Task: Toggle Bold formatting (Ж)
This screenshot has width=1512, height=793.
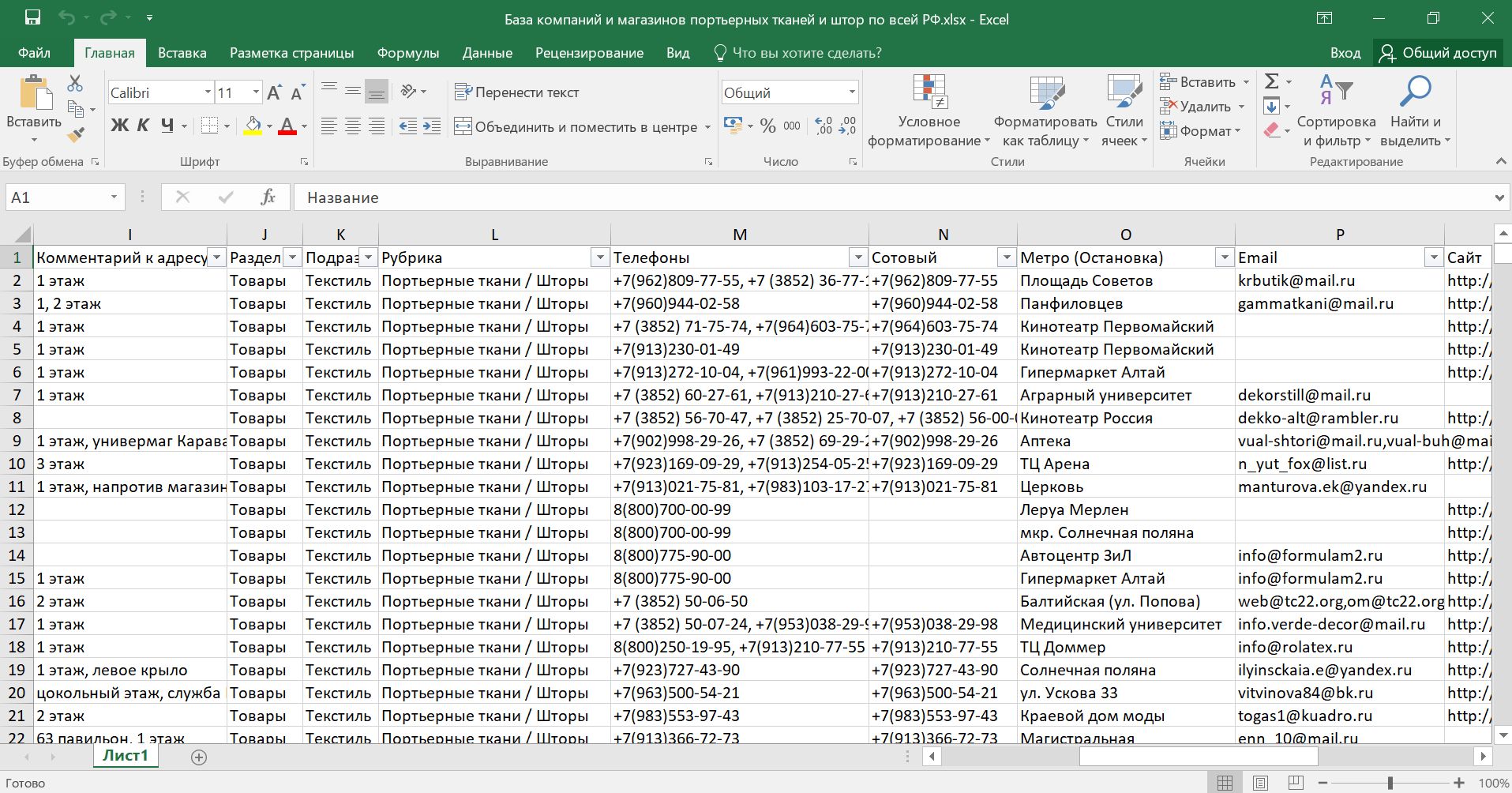Action: point(119,126)
